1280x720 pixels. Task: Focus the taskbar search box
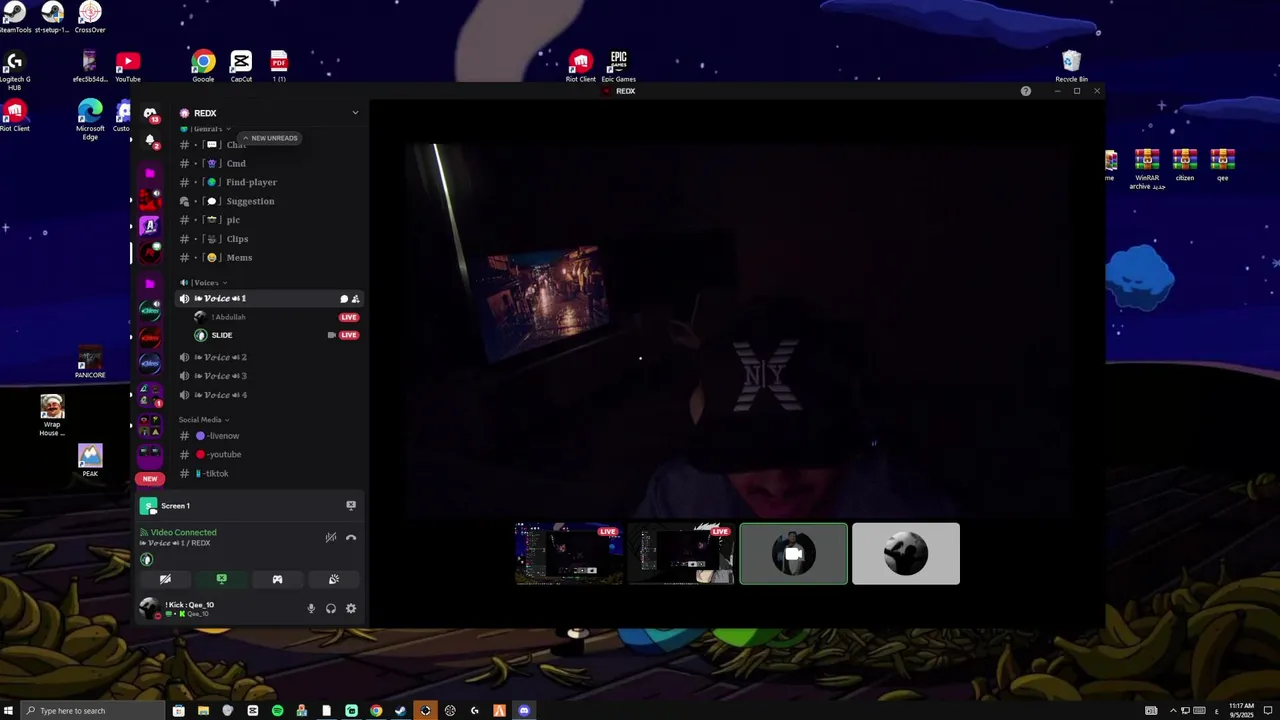coord(93,711)
